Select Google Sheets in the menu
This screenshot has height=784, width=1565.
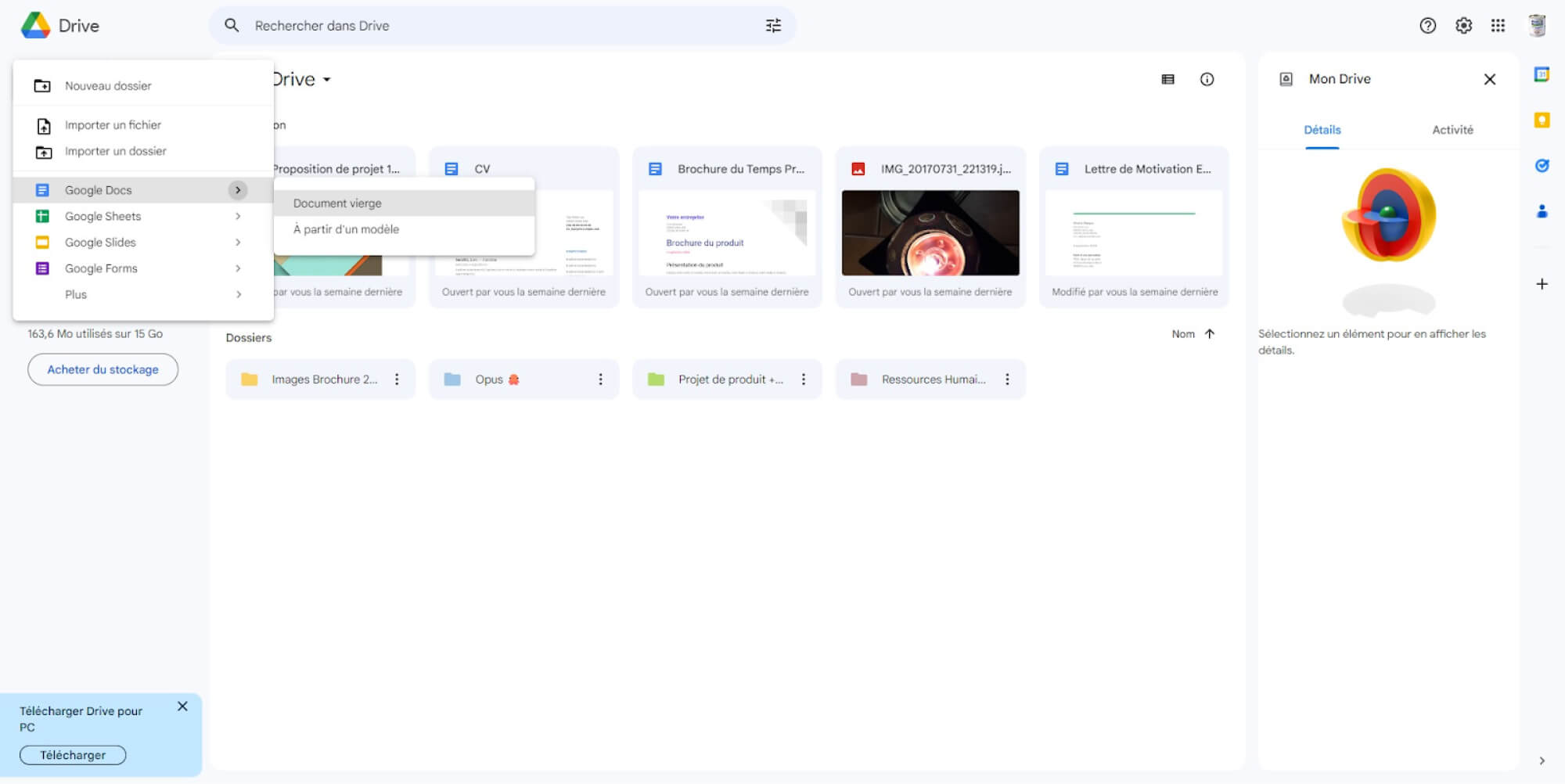103,216
